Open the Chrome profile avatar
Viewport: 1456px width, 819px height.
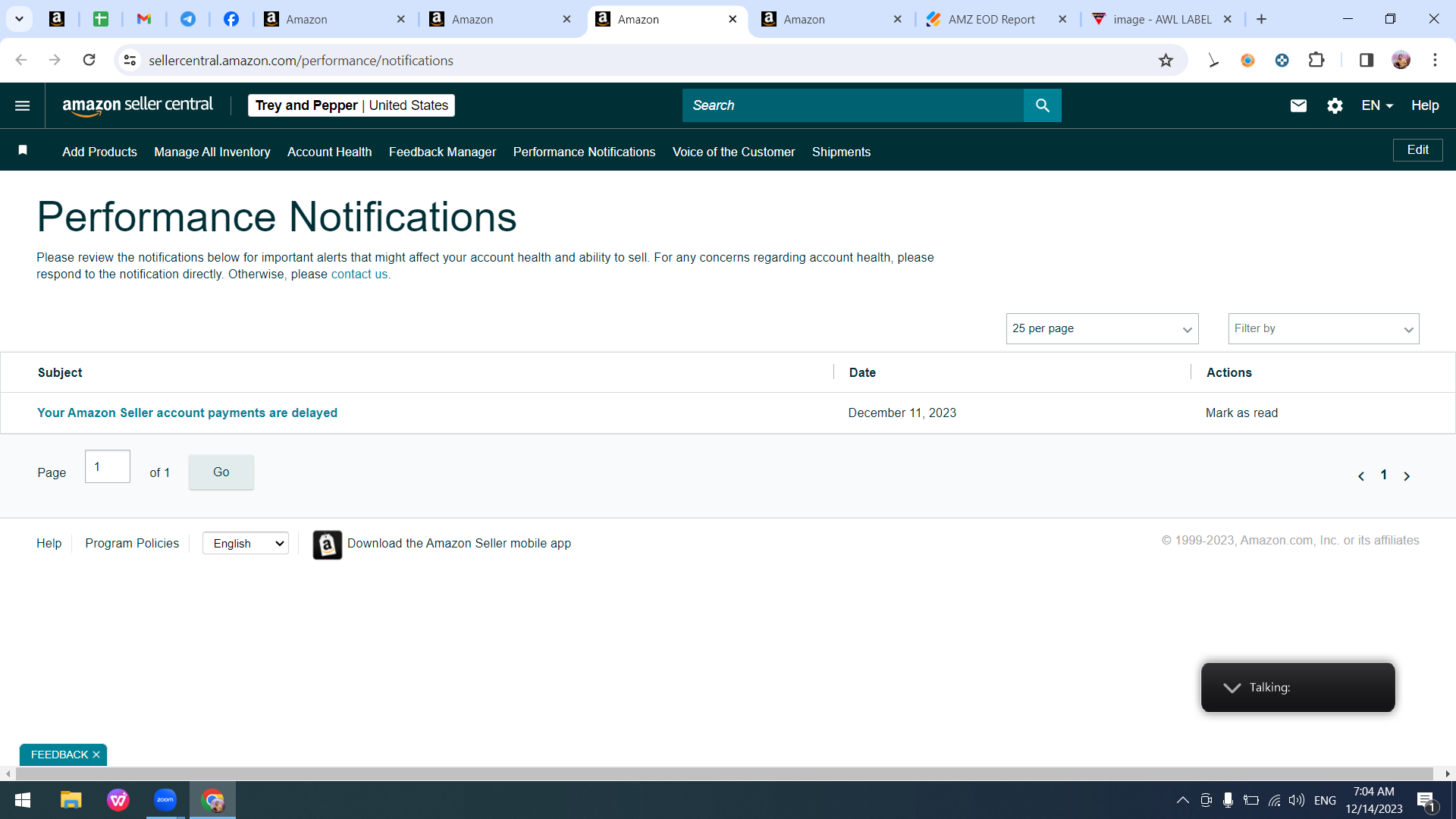click(1401, 60)
